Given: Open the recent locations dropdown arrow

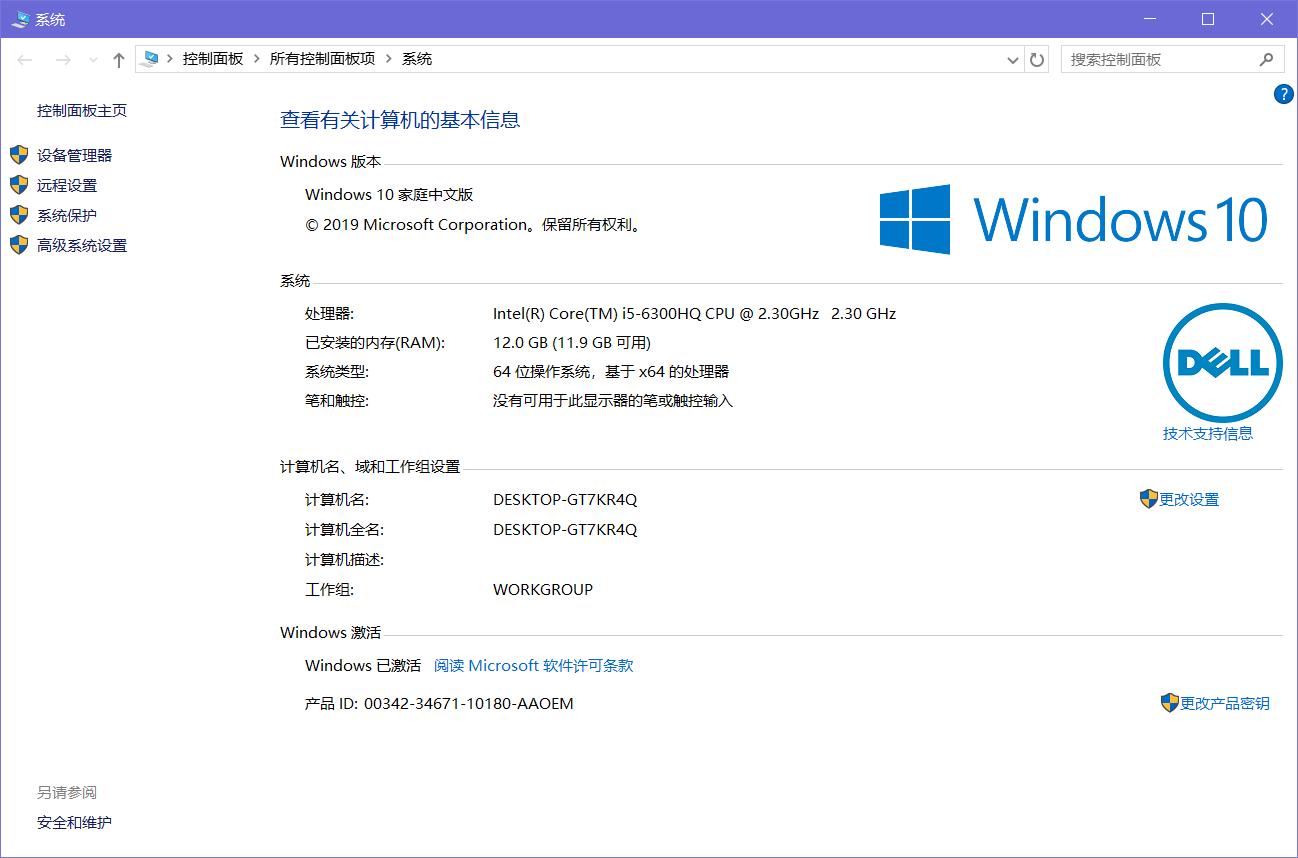Looking at the screenshot, I should [94, 60].
